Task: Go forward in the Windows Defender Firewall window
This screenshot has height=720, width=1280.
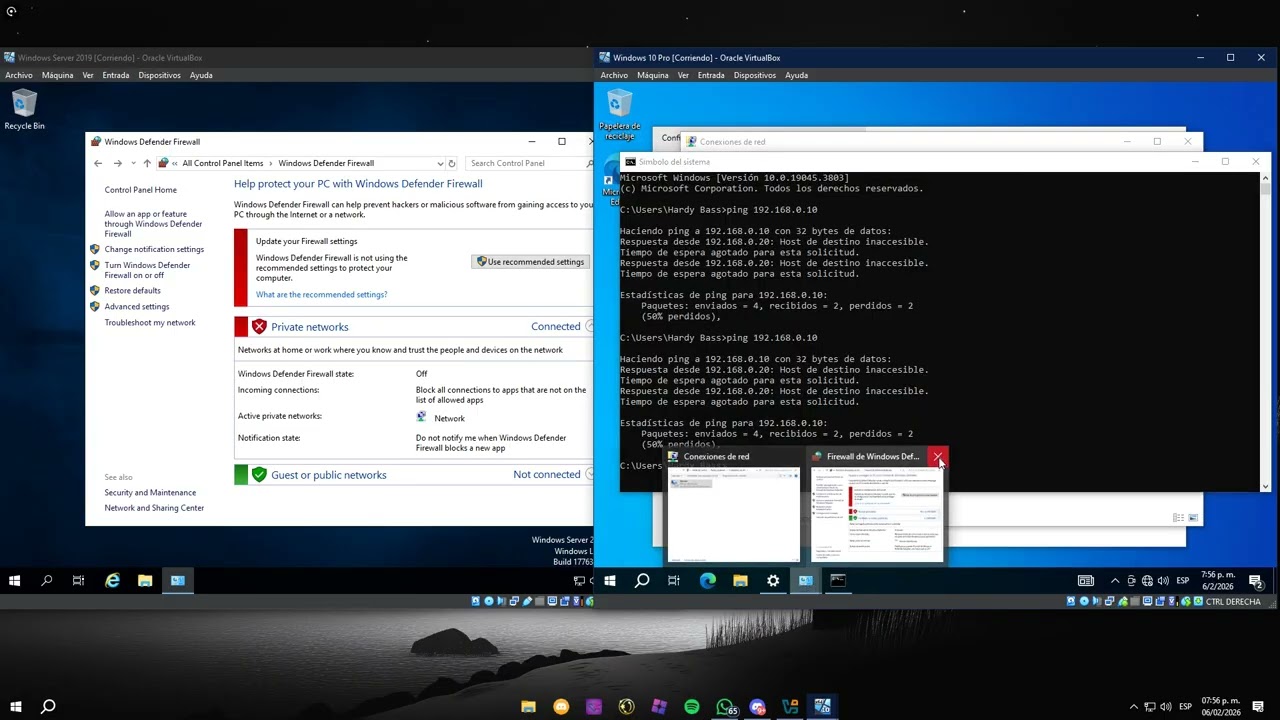Action: (x=117, y=163)
